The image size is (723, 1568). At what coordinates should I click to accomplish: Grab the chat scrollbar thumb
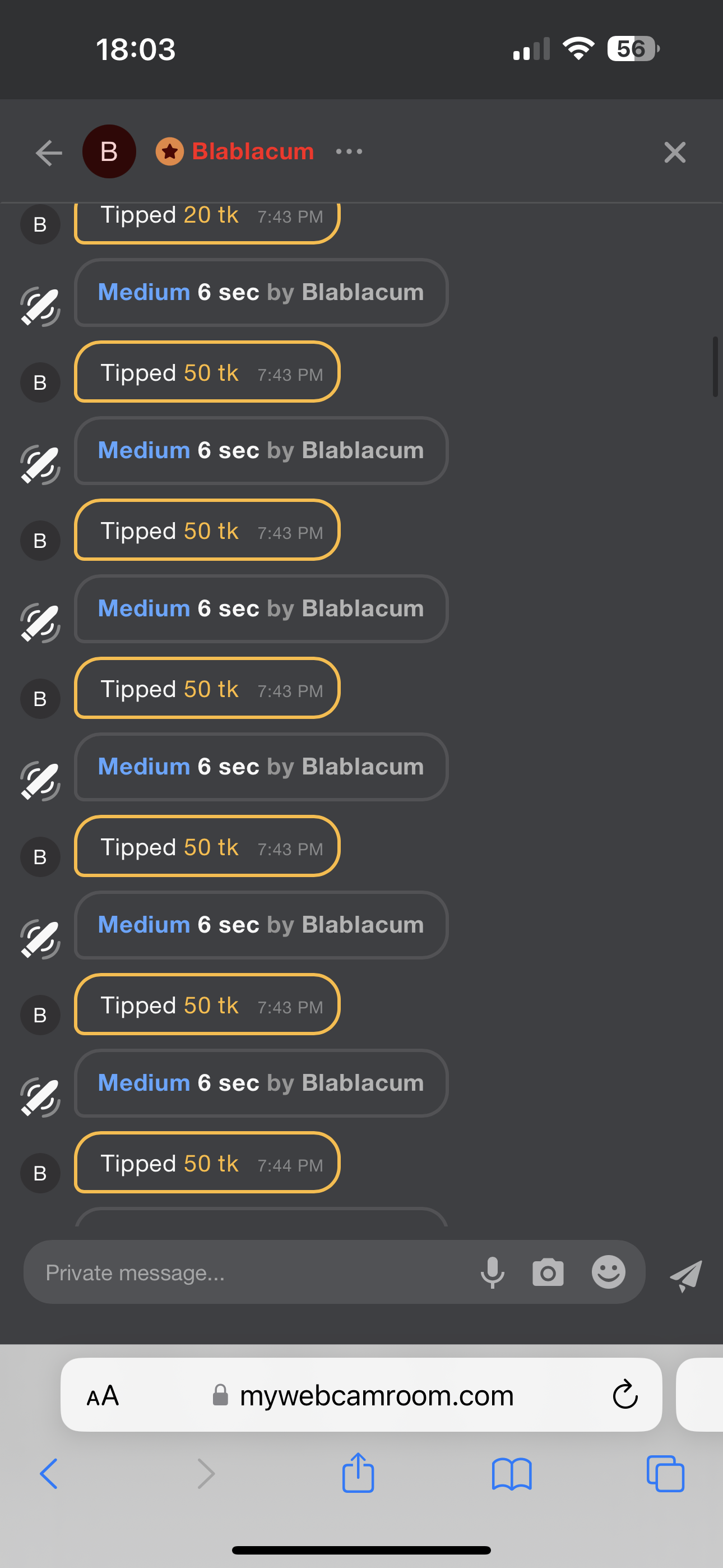click(x=715, y=367)
